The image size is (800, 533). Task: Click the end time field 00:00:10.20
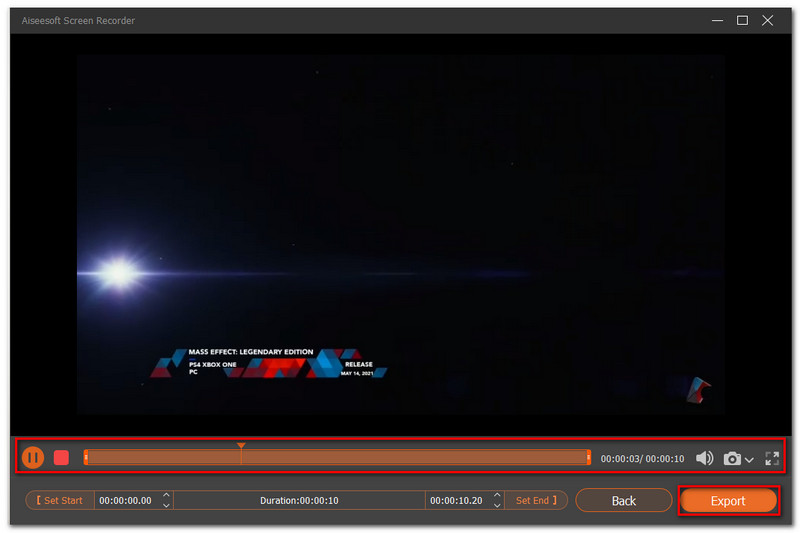coord(456,500)
